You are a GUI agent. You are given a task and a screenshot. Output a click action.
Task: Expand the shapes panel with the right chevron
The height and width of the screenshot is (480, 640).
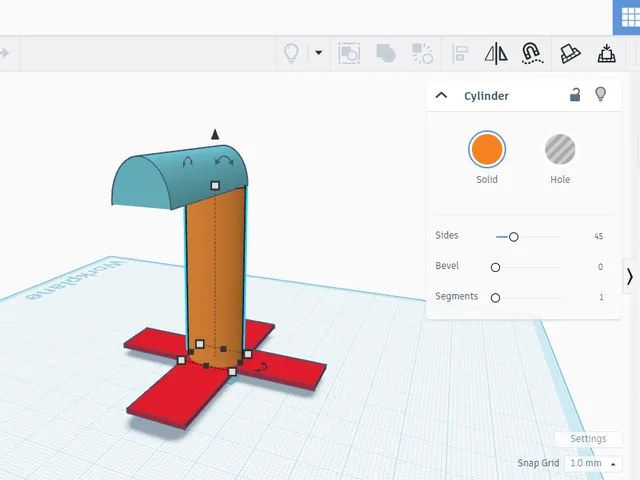click(630, 276)
